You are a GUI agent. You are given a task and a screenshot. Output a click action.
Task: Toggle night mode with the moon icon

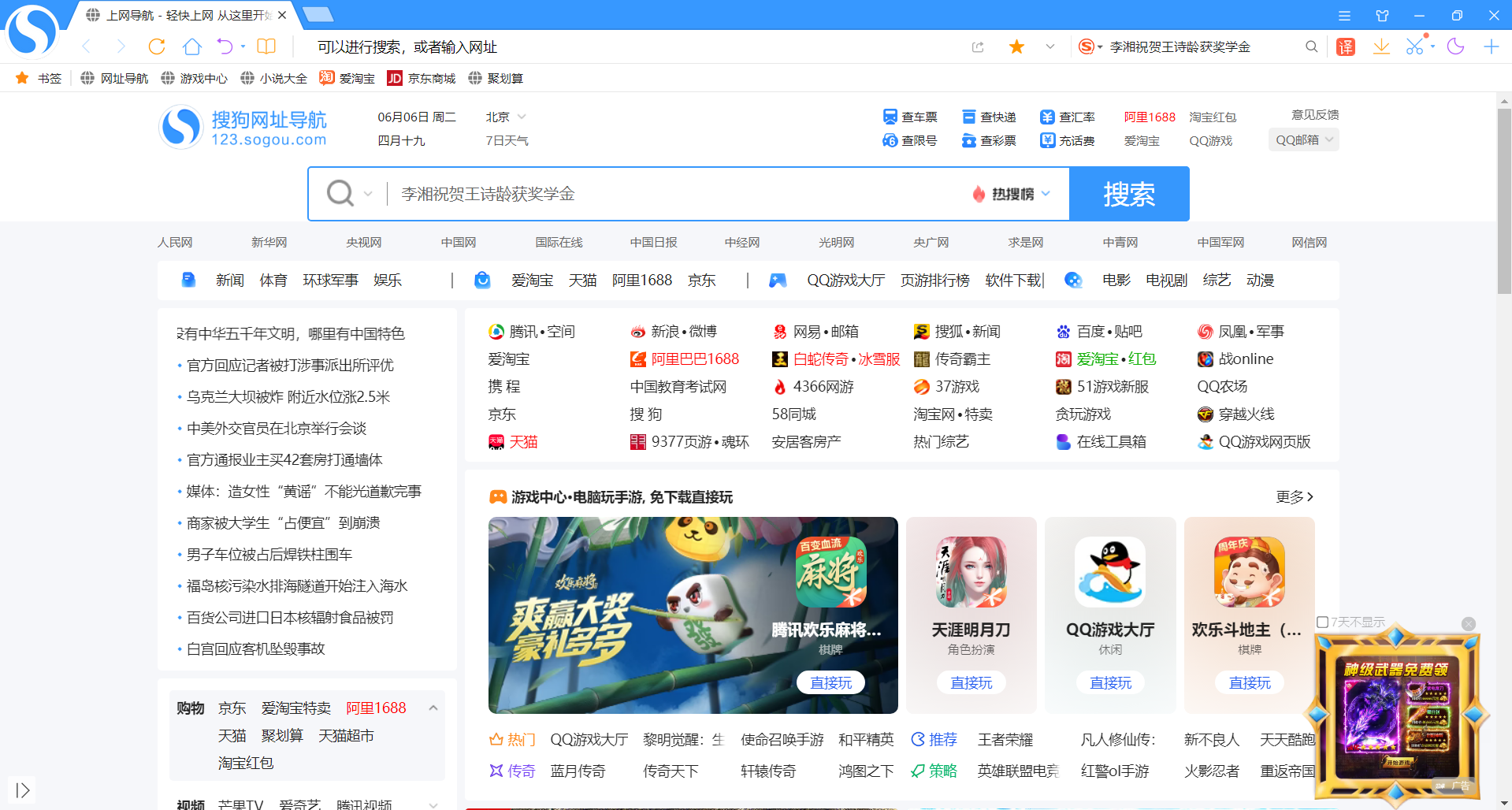[x=1455, y=46]
